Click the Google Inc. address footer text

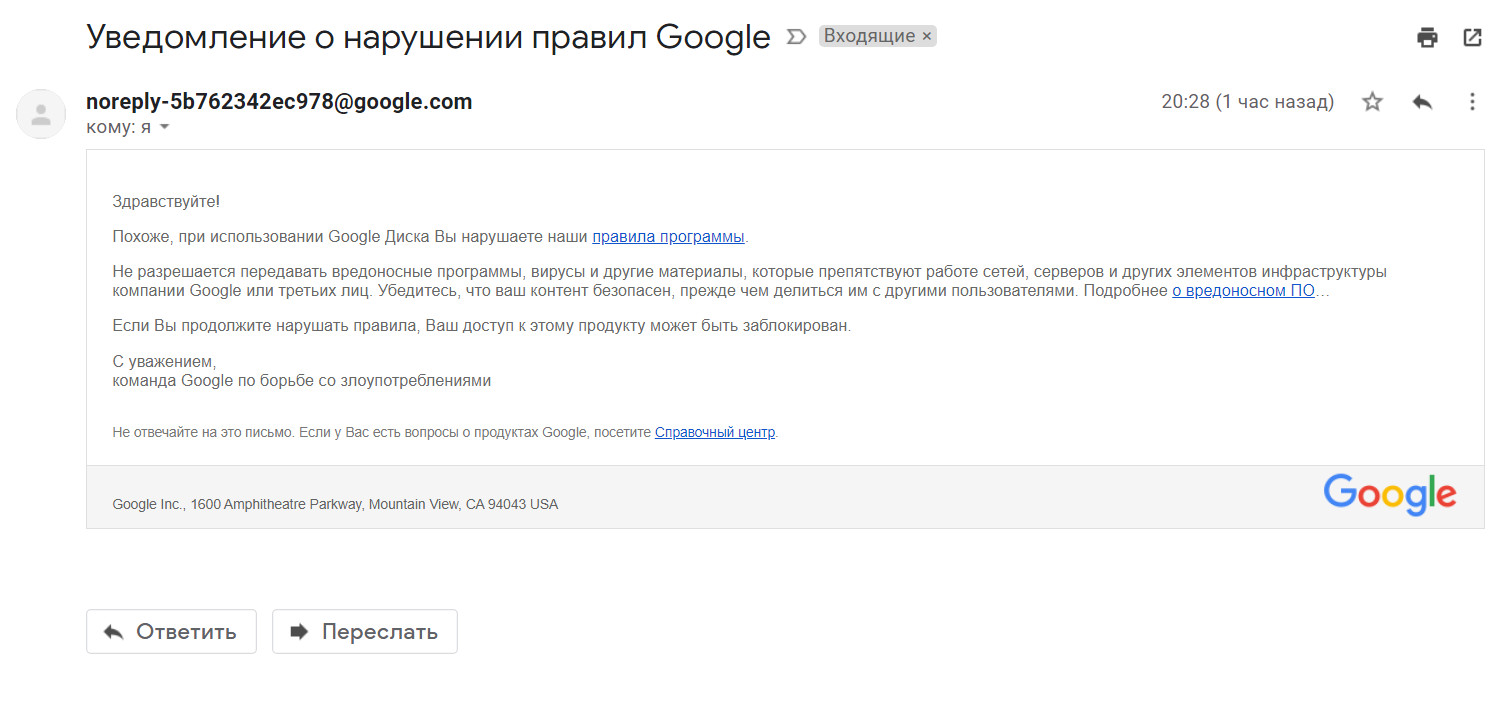(x=335, y=504)
